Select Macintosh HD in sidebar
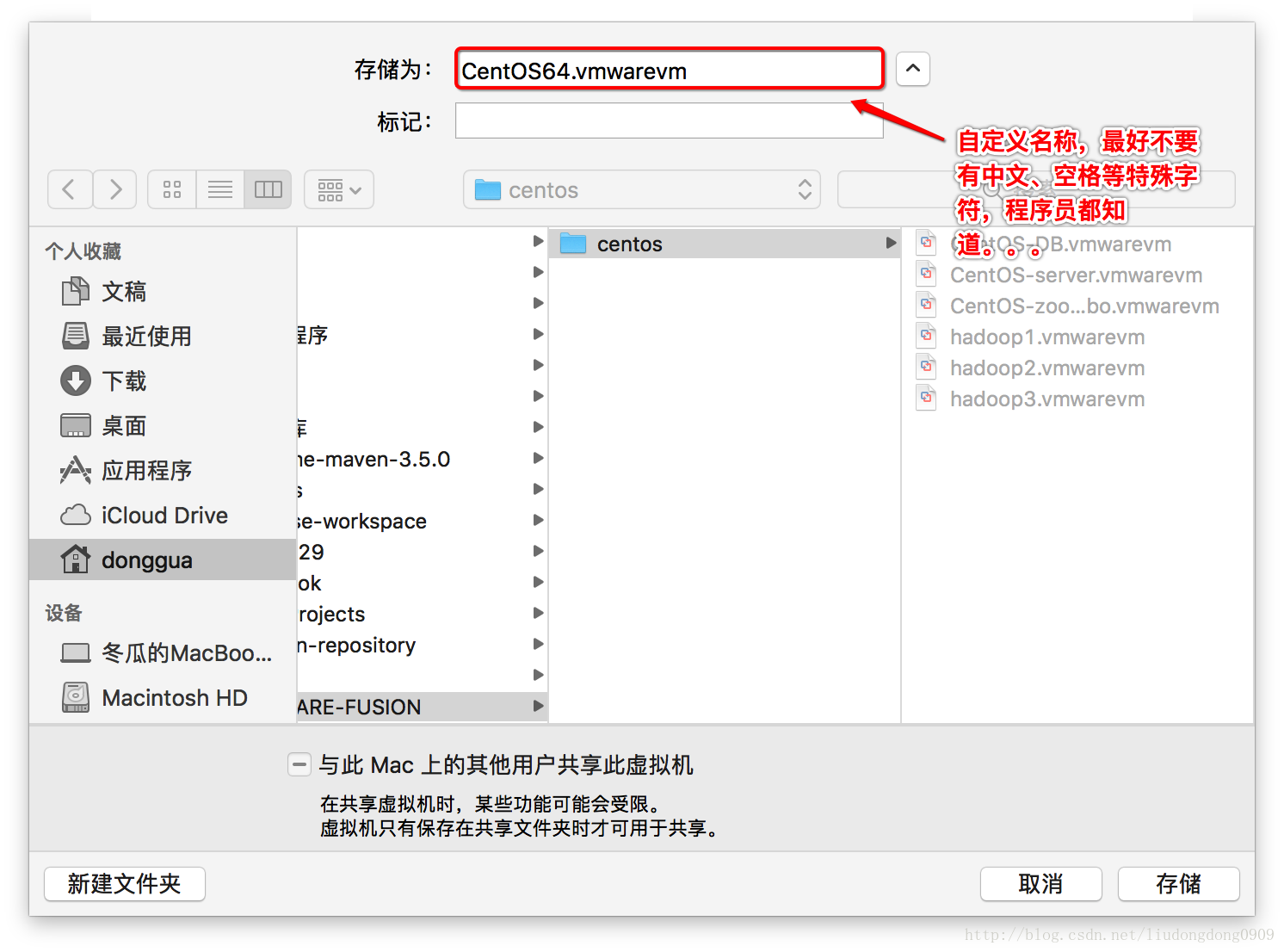This screenshot has height=952, width=1284. tap(163, 697)
